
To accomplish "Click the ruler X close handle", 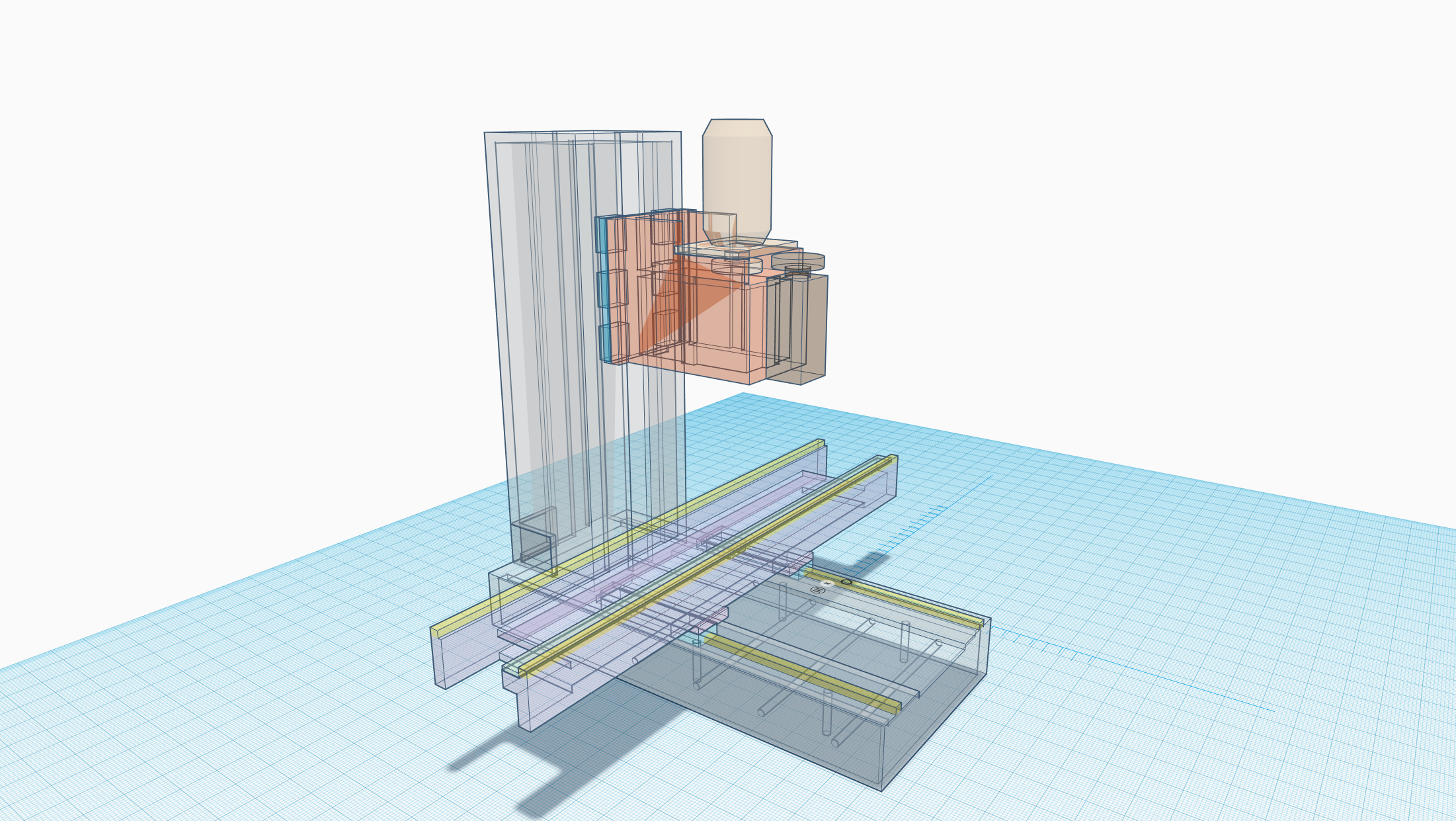I will (827, 583).
